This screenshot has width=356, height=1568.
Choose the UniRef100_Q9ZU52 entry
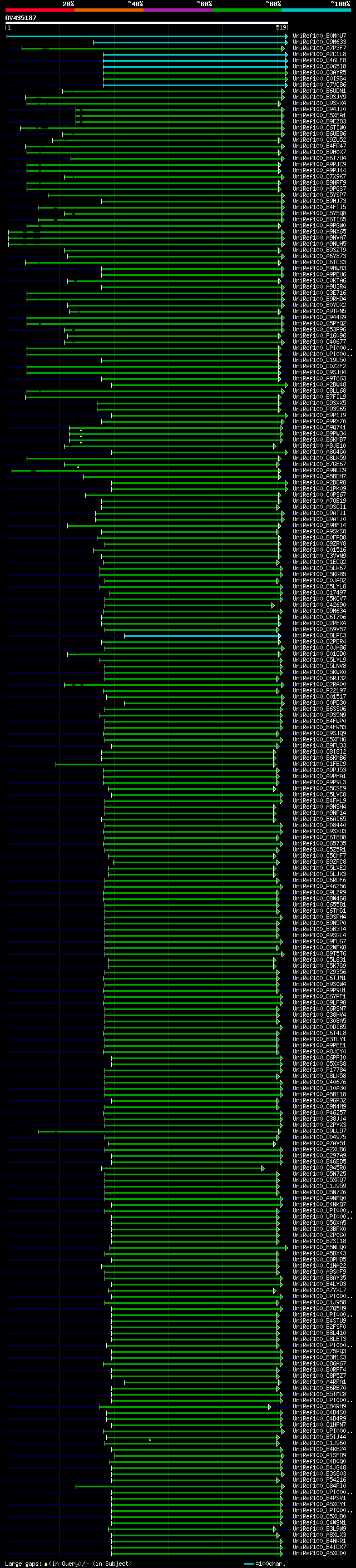[x=319, y=140]
